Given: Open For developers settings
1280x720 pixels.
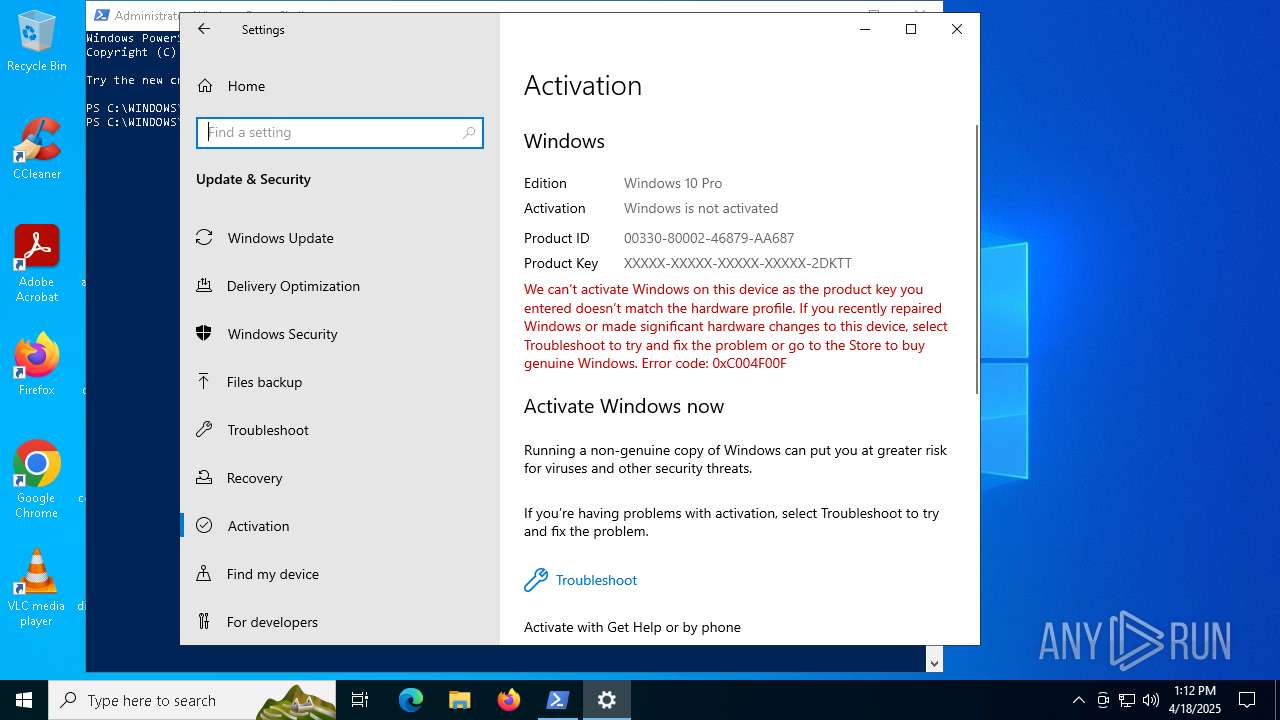Looking at the screenshot, I should (x=340, y=622).
